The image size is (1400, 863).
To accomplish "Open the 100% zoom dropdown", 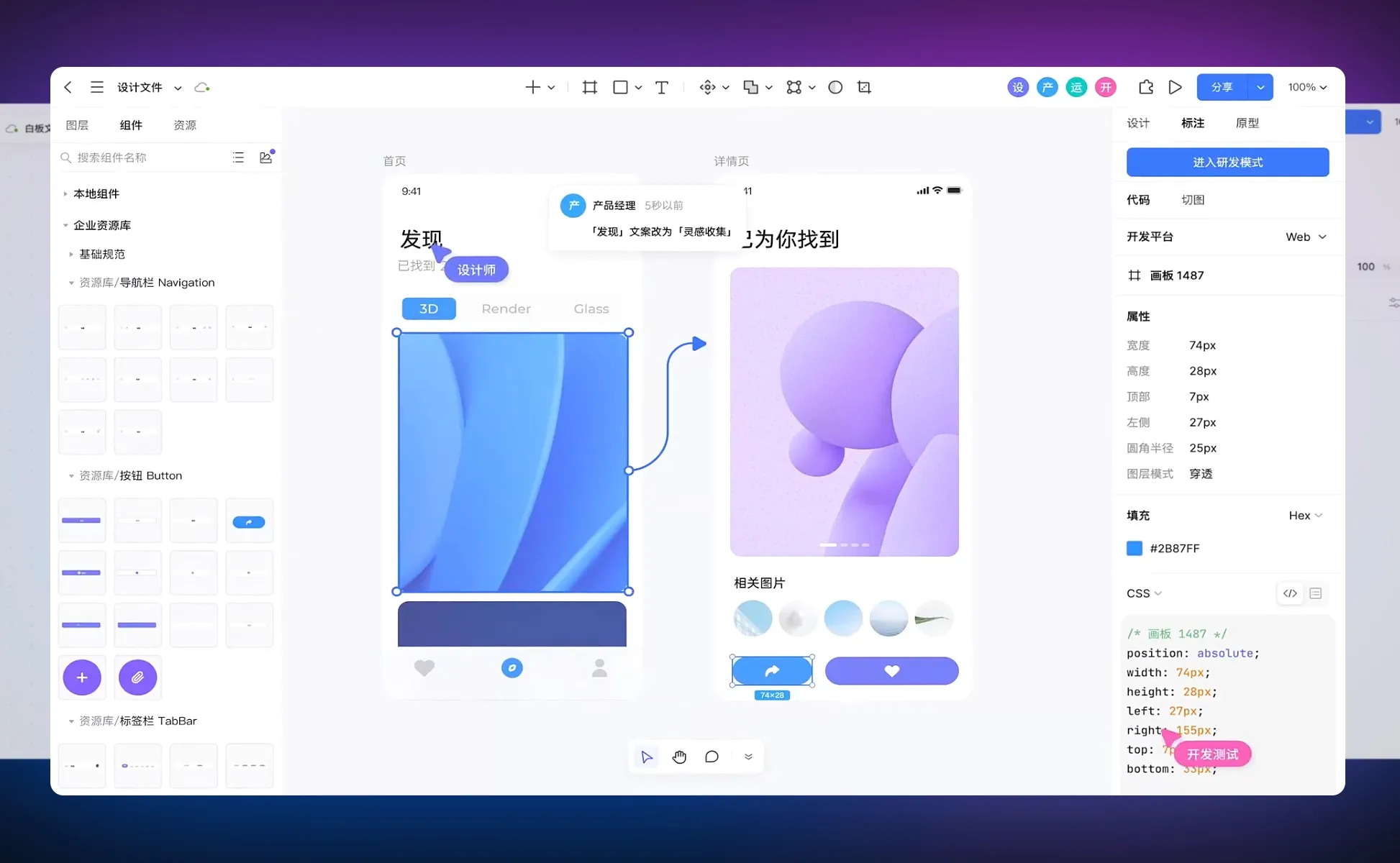I will pos(1307,87).
